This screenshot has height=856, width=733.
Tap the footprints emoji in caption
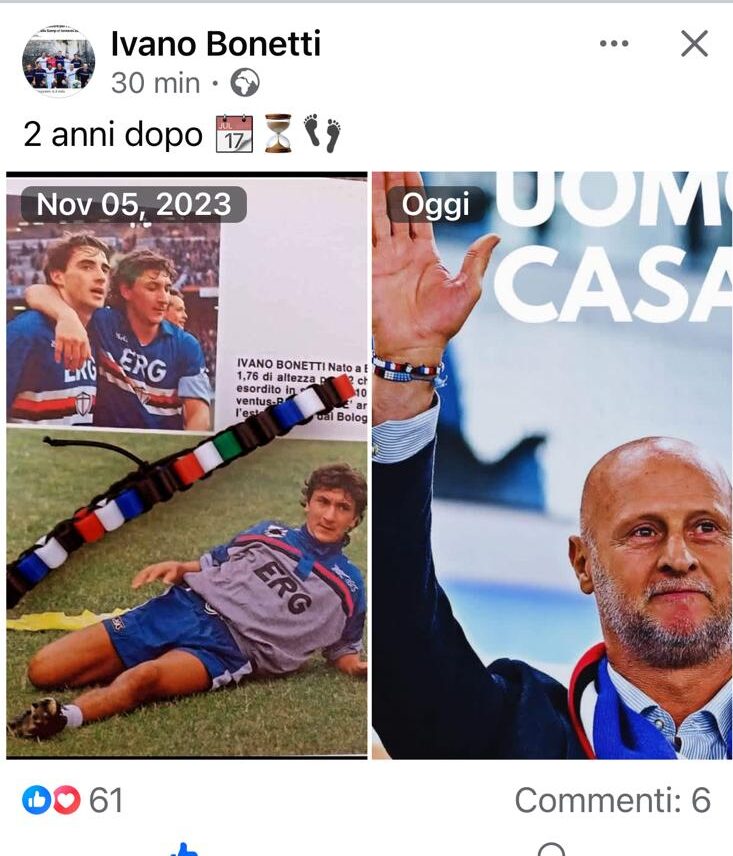pos(323,133)
